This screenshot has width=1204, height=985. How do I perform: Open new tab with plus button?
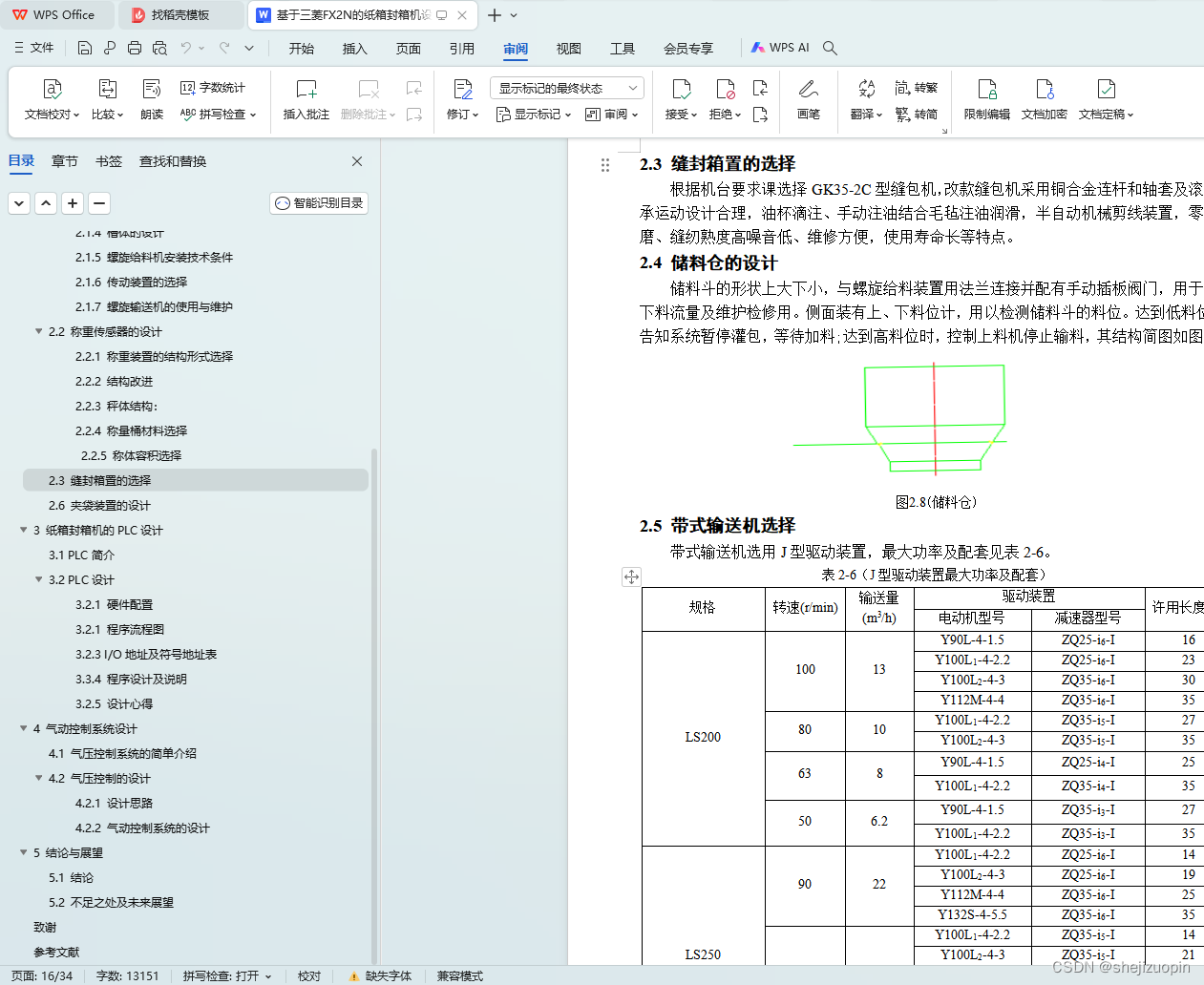[x=494, y=15]
